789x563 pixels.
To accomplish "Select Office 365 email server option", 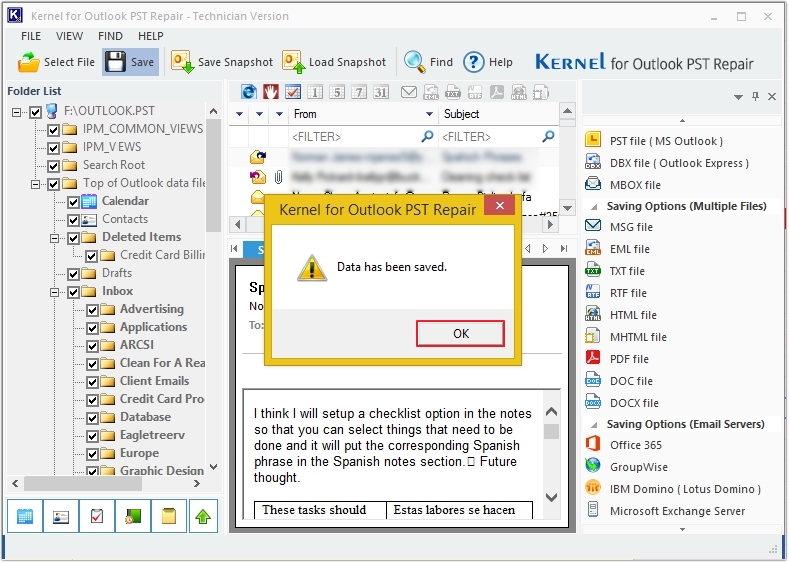I will [x=636, y=445].
